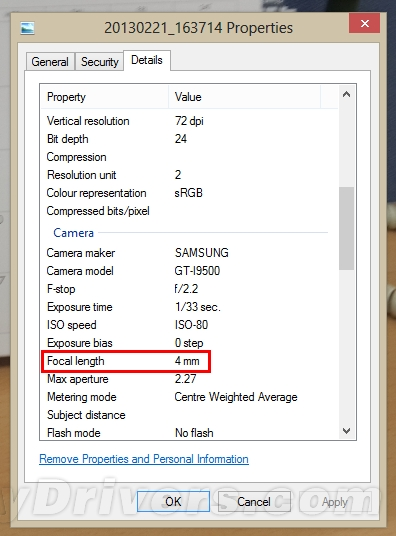Select the Focal length property

pyautogui.click(x=76, y=361)
